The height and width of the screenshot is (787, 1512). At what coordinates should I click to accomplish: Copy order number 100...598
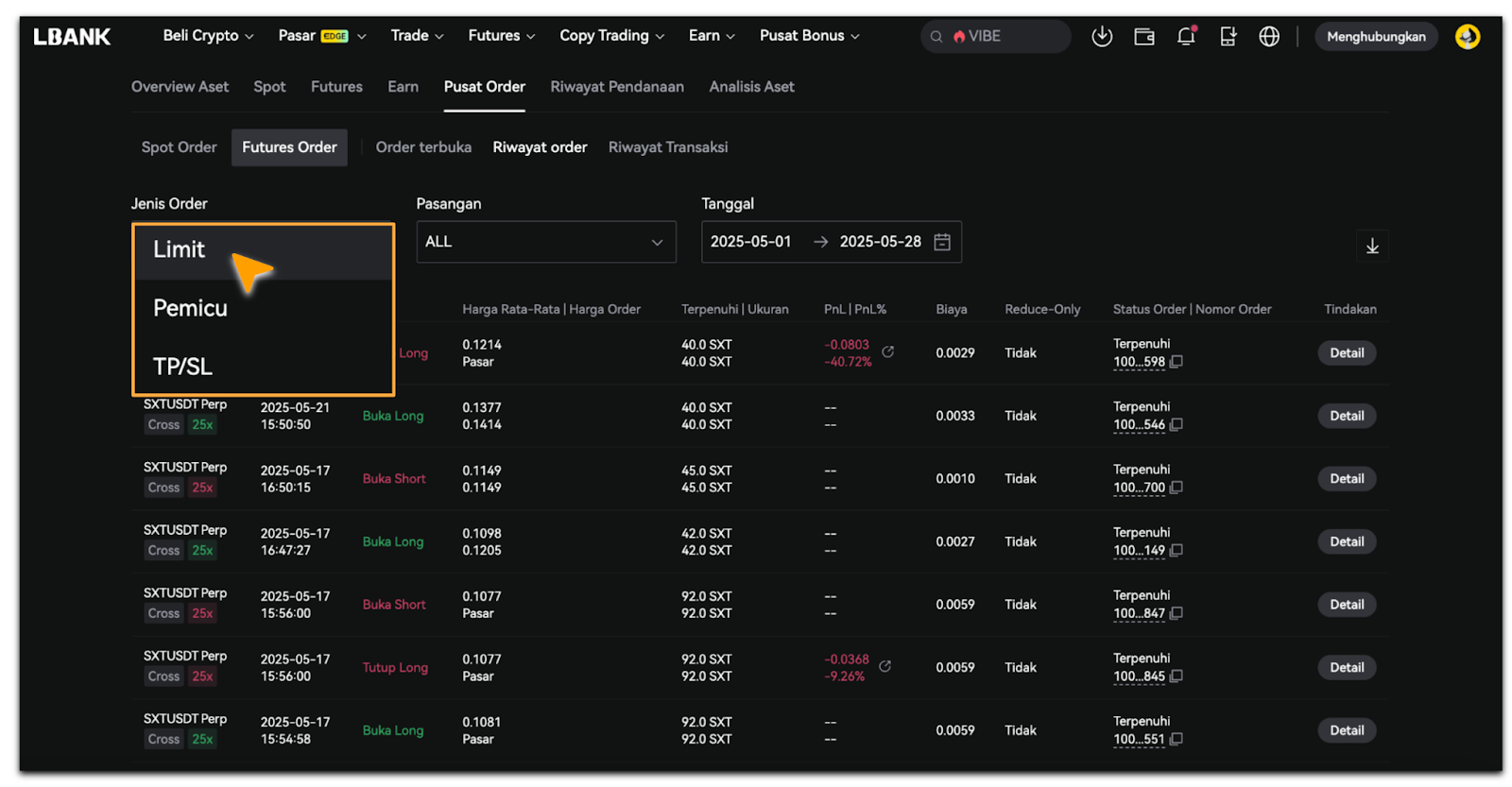point(1177,362)
